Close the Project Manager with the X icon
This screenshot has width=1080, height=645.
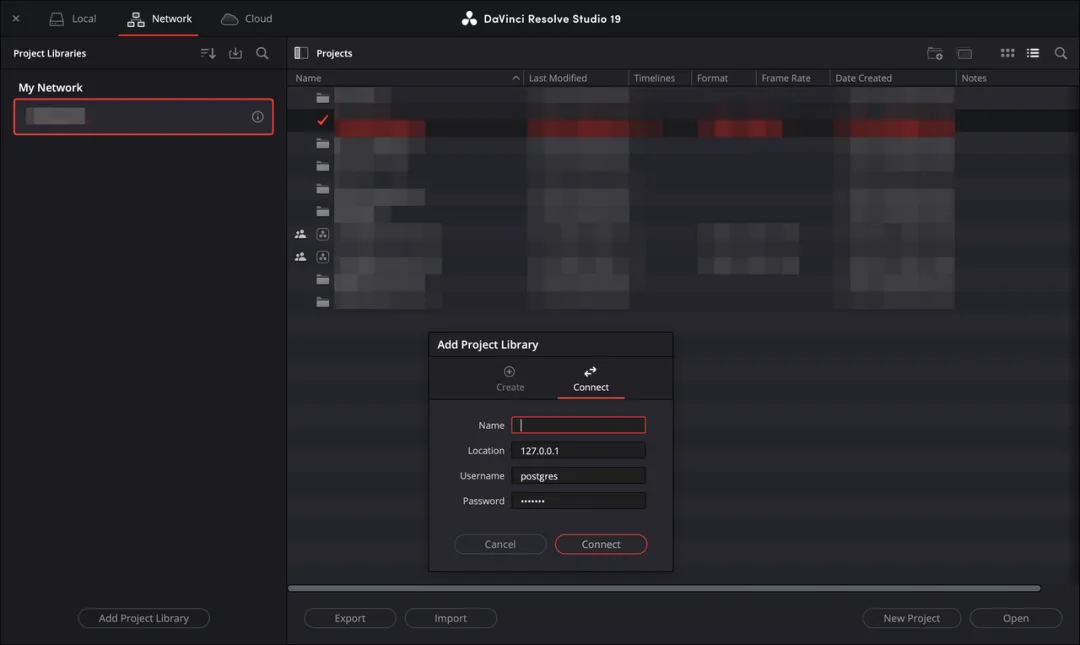[16, 19]
